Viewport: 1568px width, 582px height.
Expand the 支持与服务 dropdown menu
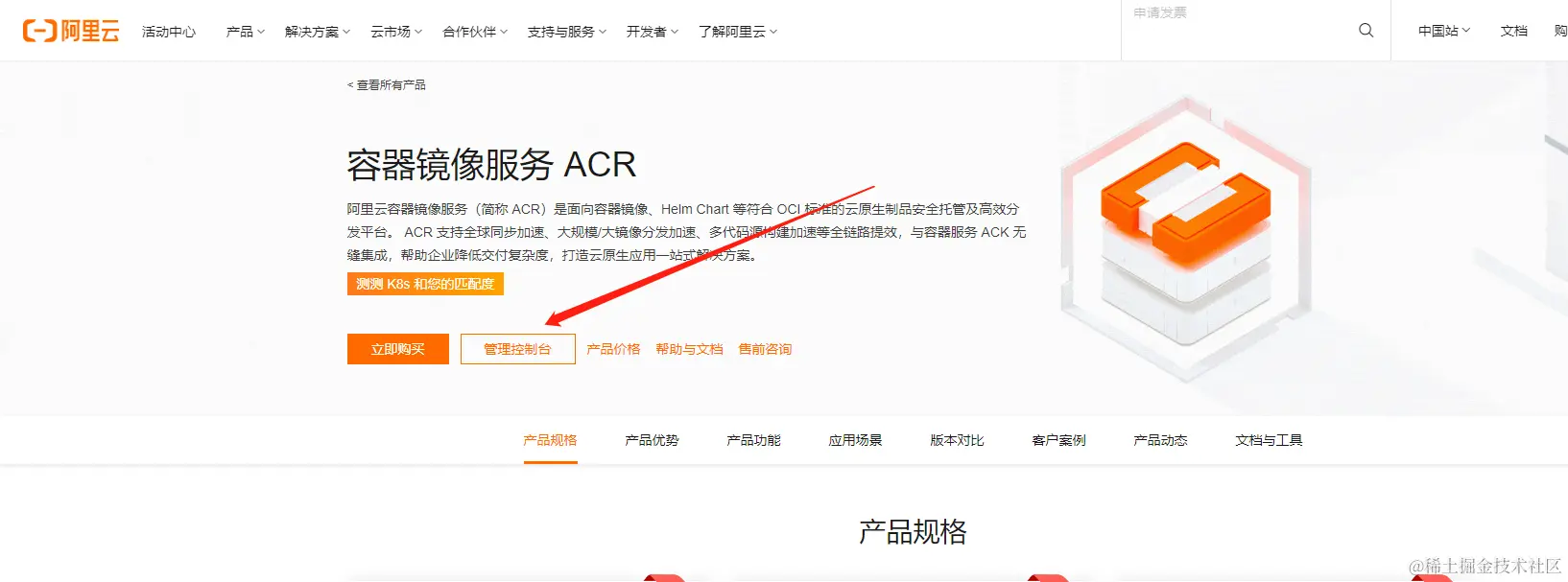point(567,32)
